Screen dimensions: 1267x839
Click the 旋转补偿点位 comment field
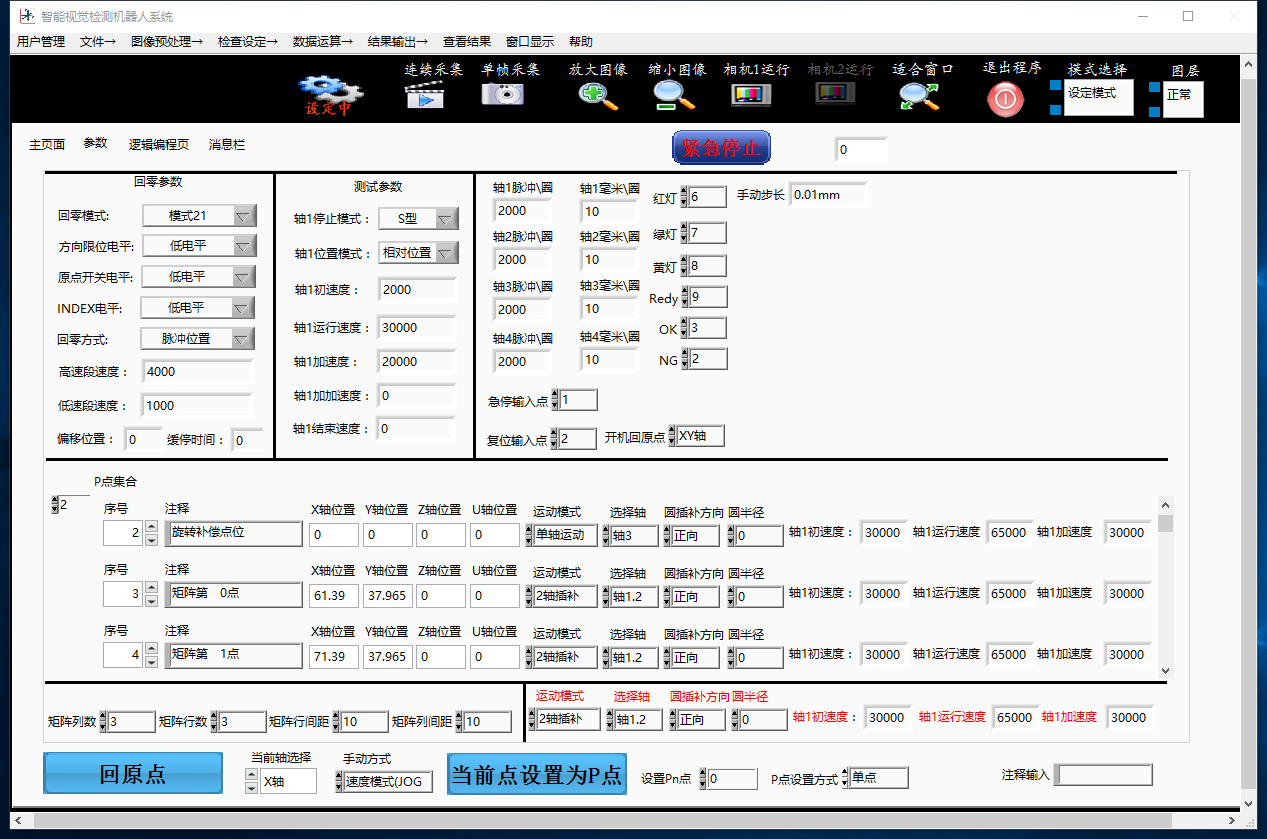(x=234, y=533)
